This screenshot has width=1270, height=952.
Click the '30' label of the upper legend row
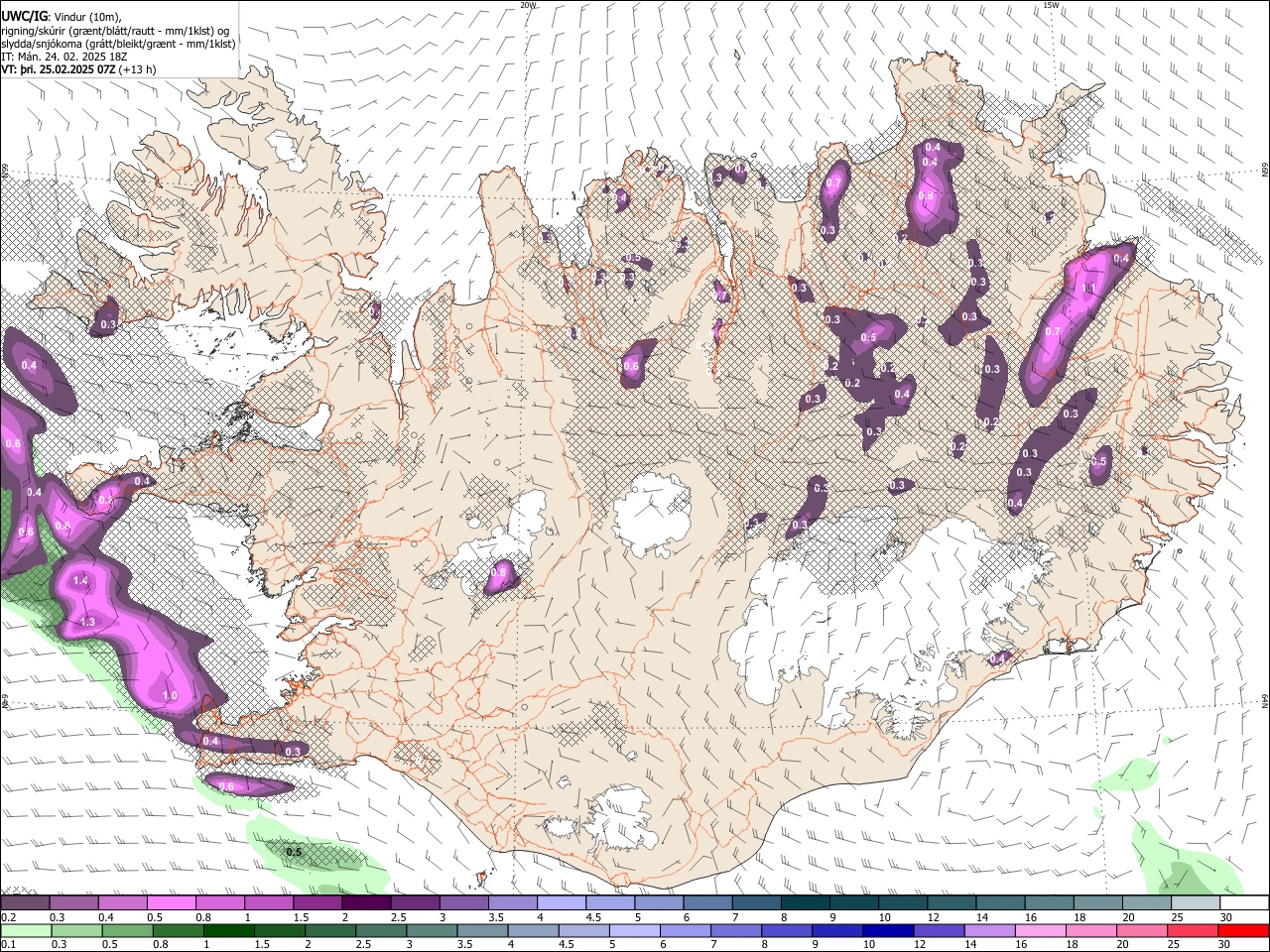1226,917
